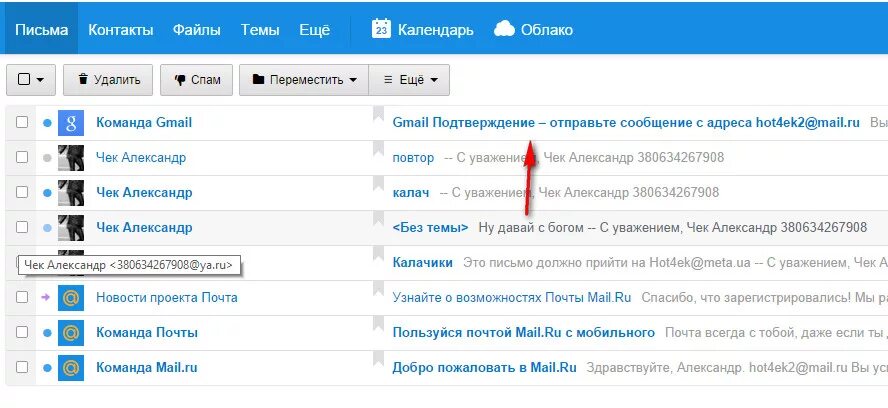Screen dimensions: 888x408
Task: Open Узнайте о возможностях Почты Mail.Ru message
Action: tap(512, 298)
